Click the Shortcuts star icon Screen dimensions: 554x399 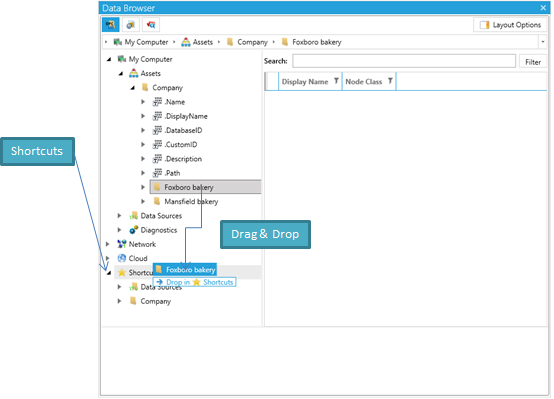click(x=122, y=272)
